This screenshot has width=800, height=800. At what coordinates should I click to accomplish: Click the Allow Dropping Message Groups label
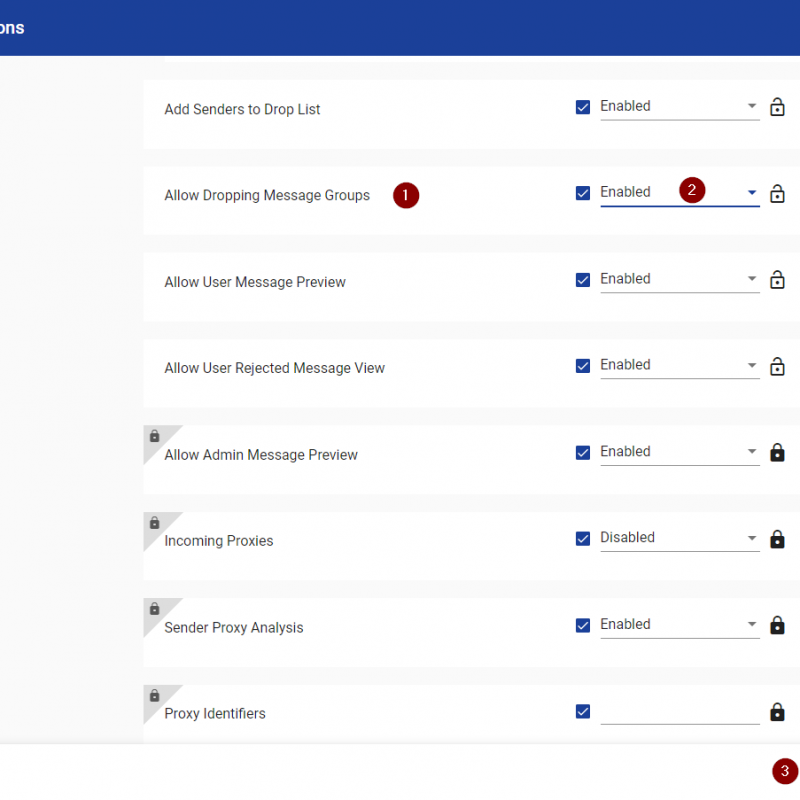267,195
